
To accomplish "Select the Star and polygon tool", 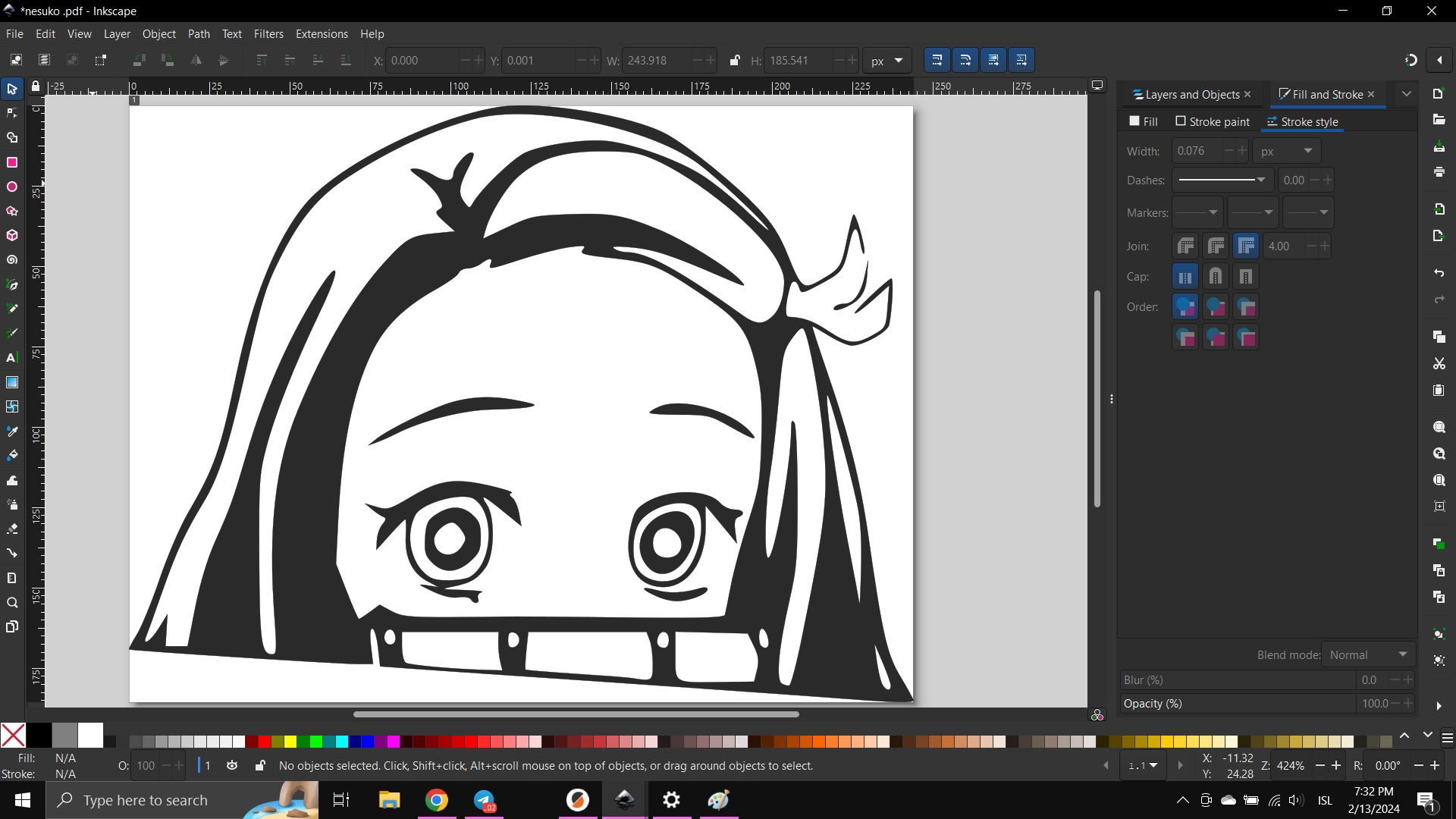I will point(12,212).
